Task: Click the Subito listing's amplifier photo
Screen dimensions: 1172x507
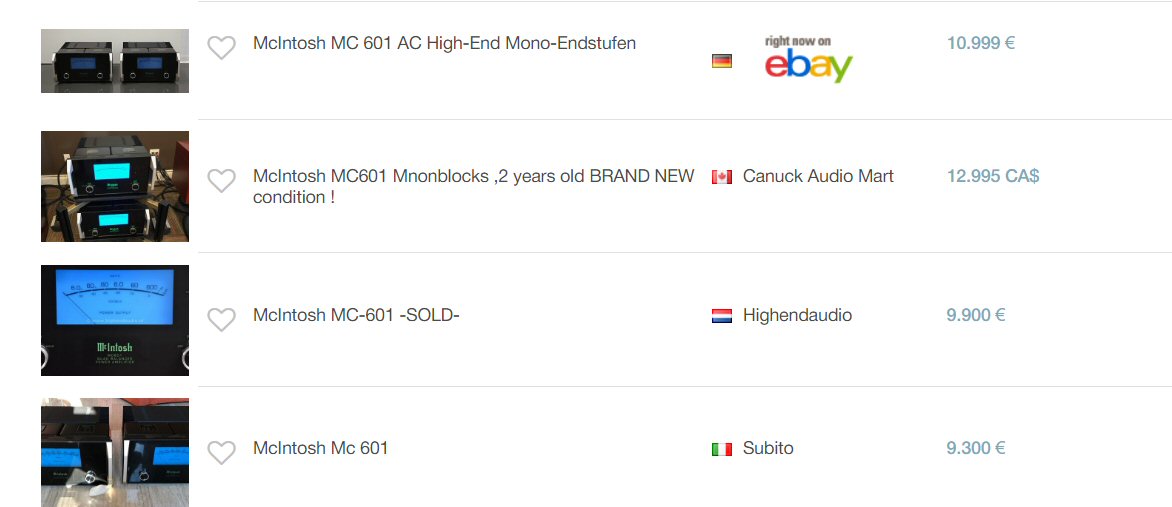Action: (x=115, y=452)
